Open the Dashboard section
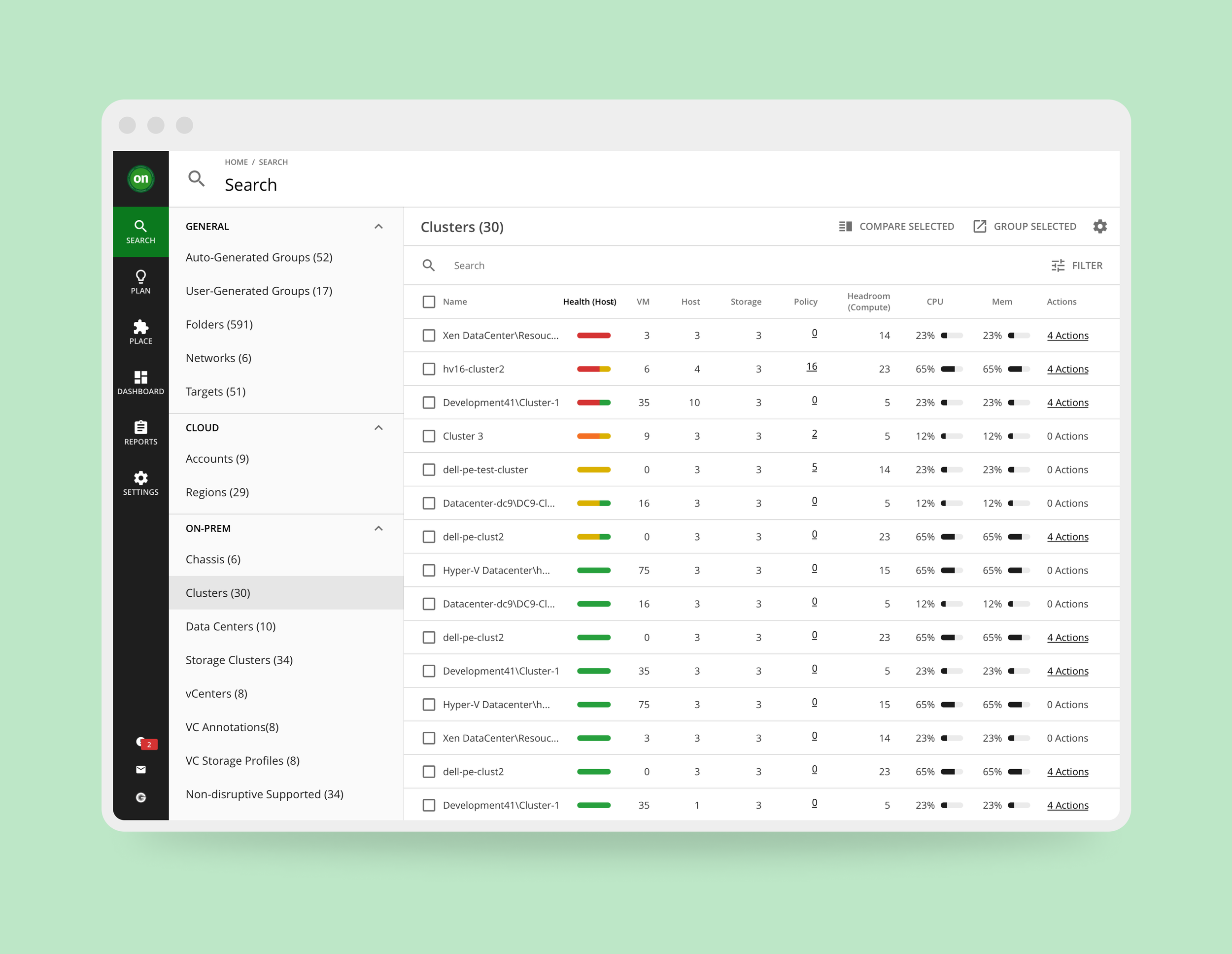 click(140, 383)
